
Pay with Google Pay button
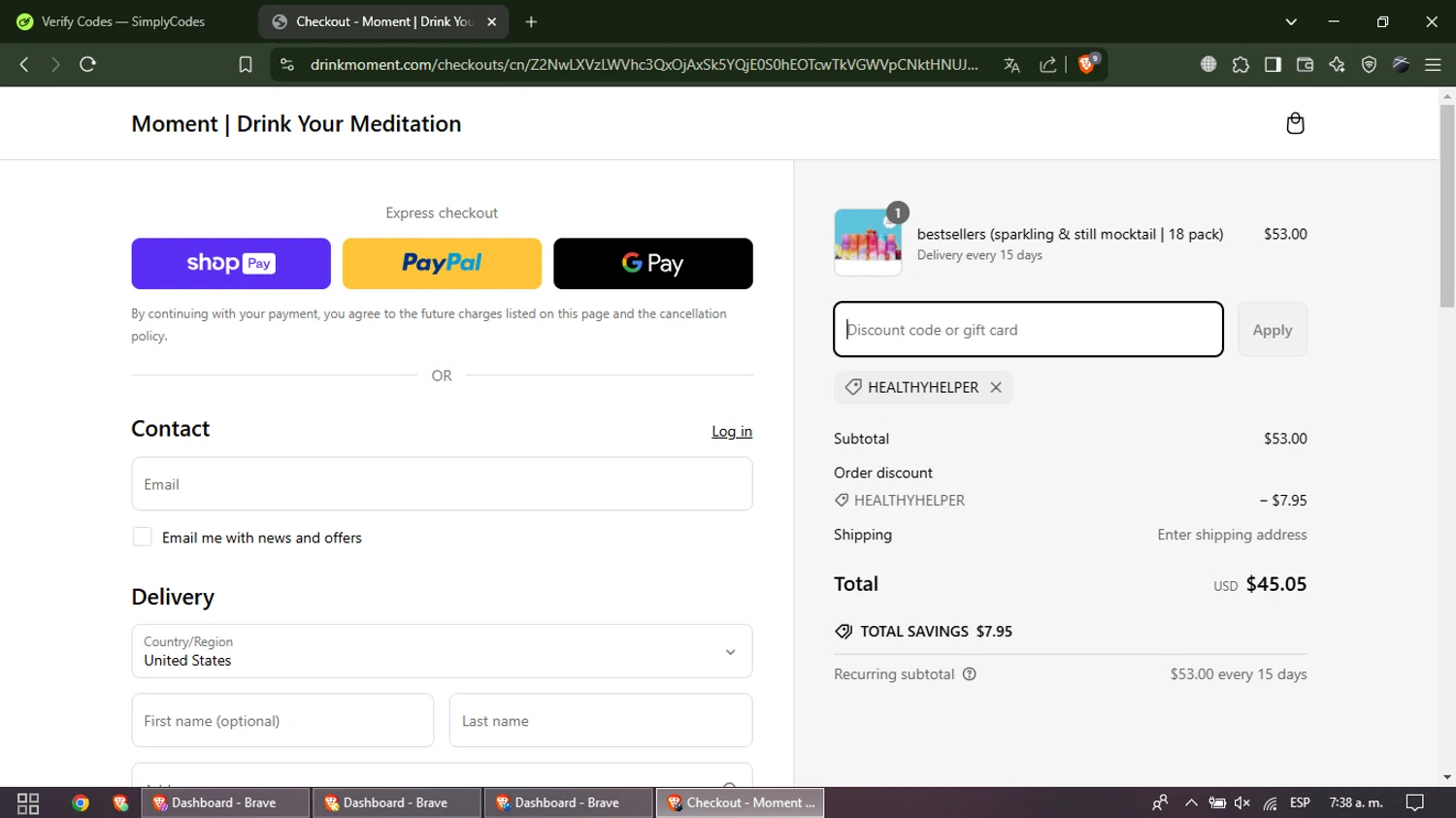click(x=653, y=263)
